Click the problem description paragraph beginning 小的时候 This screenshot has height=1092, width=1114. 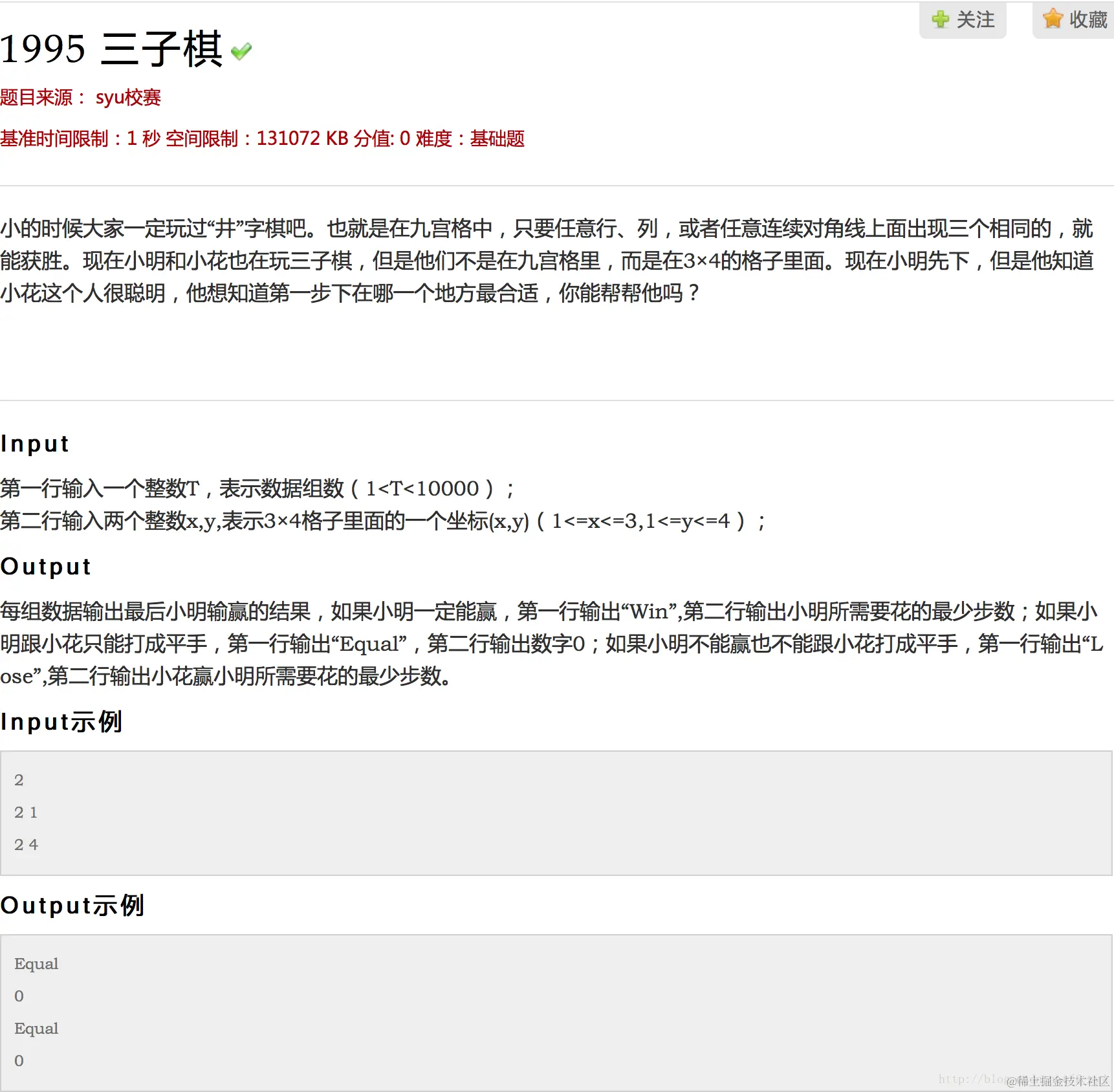[x=547, y=261]
